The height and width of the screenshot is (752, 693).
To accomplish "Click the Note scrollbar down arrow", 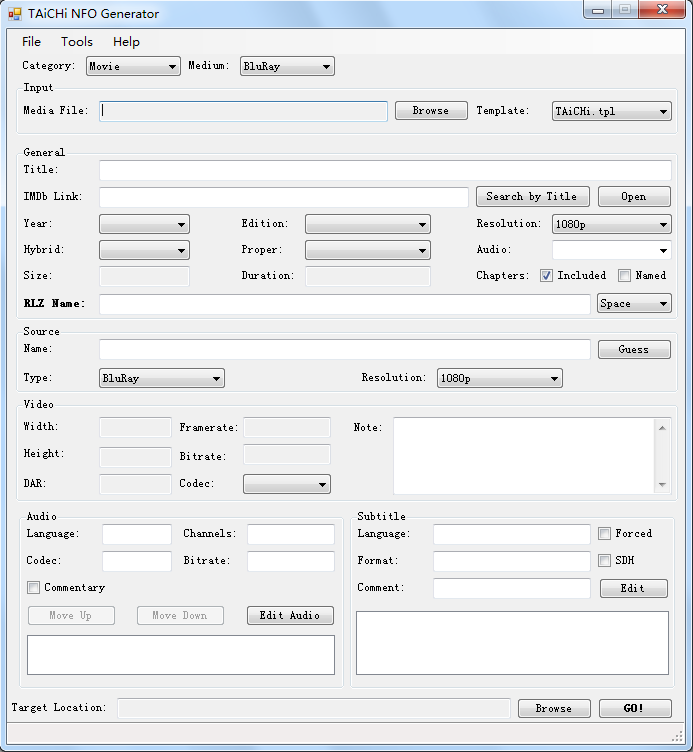I will pos(662,484).
